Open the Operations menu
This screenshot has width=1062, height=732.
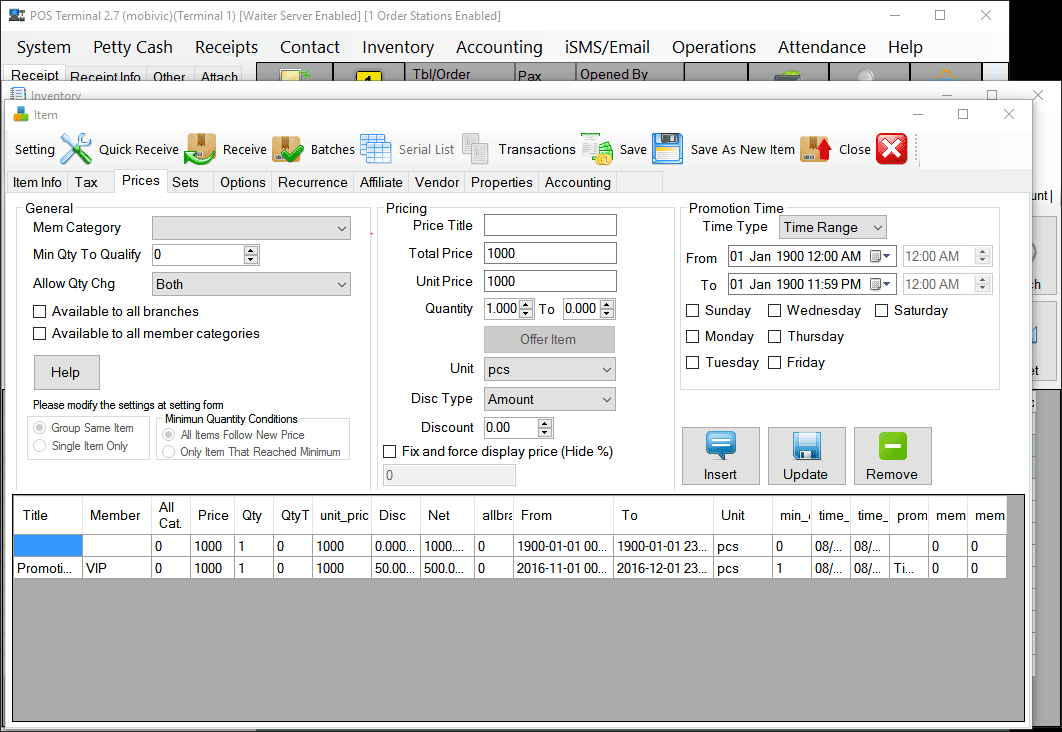714,47
